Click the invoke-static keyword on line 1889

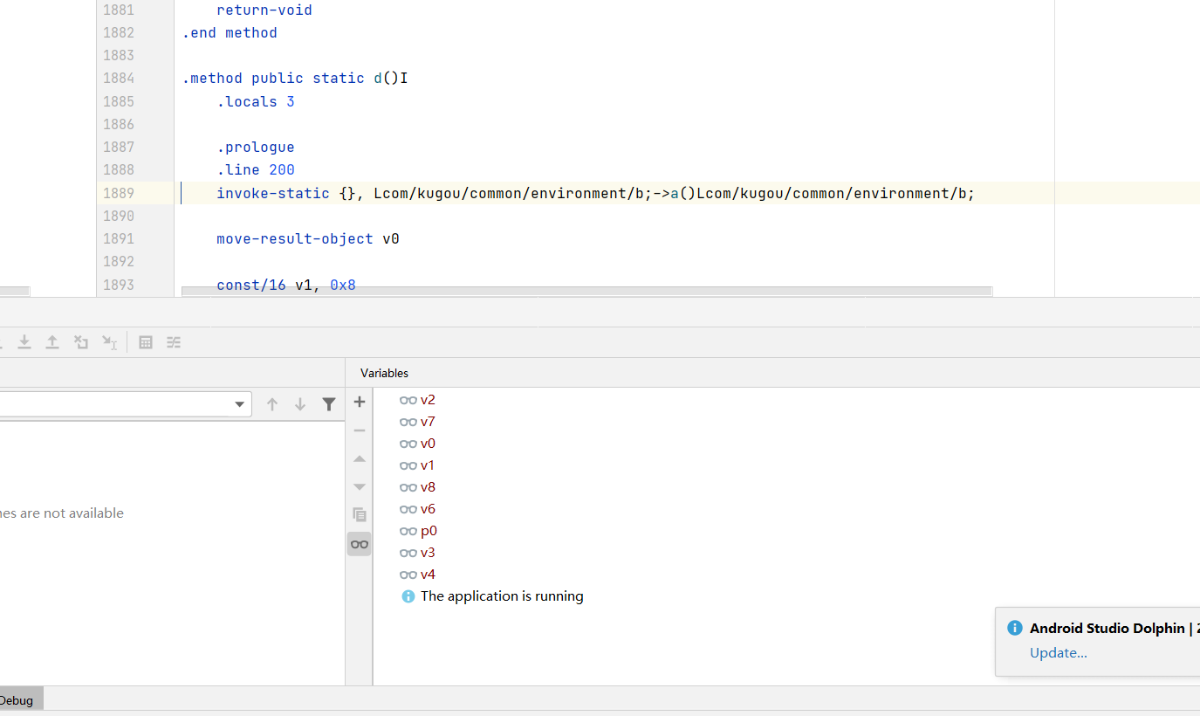coord(273,193)
